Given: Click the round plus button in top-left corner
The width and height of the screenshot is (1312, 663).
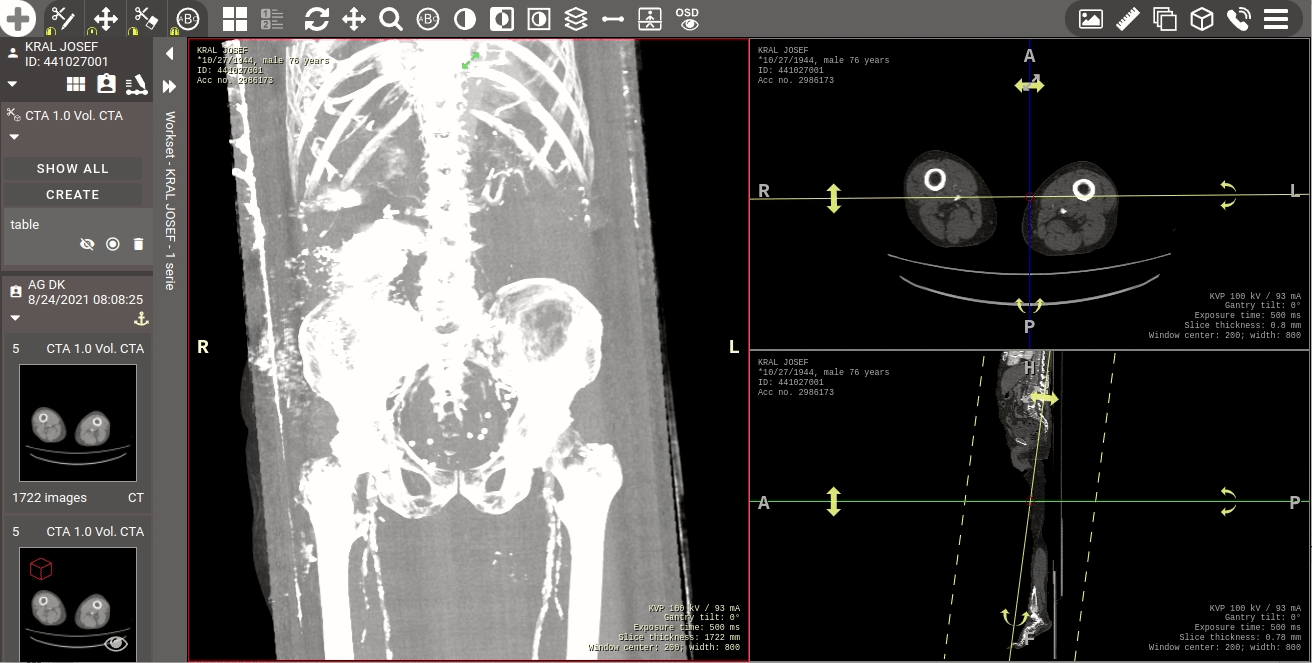Looking at the screenshot, I should pyautogui.click(x=18, y=18).
